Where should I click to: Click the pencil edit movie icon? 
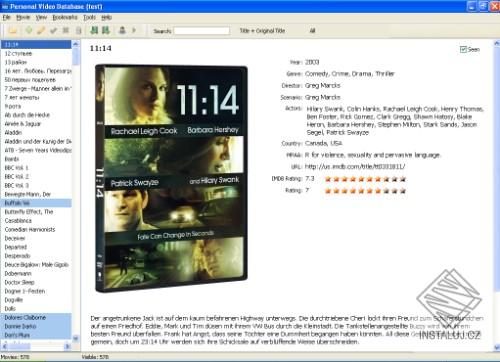pyautogui.click(x=41, y=30)
